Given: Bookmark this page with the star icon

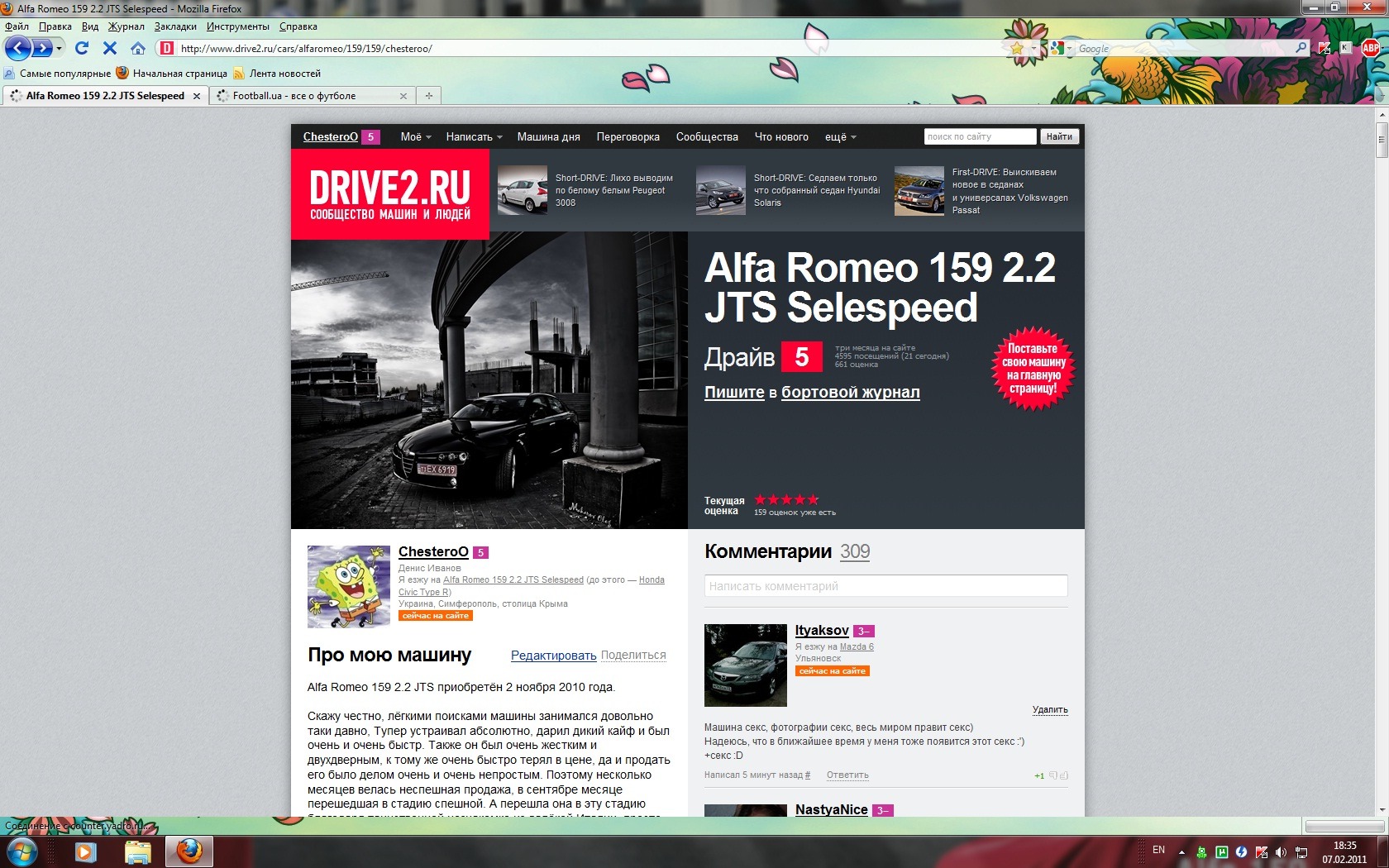Looking at the screenshot, I should (1017, 48).
